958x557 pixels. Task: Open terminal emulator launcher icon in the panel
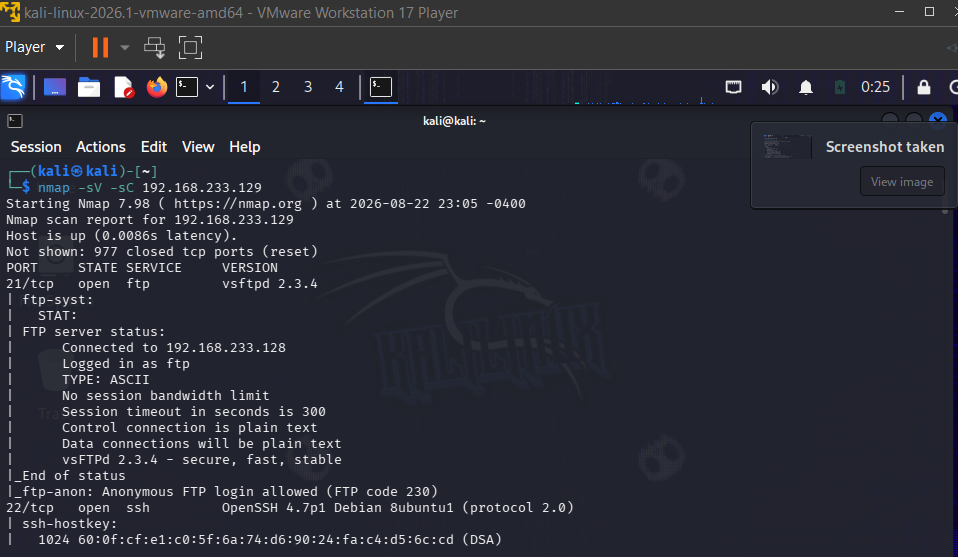click(187, 87)
